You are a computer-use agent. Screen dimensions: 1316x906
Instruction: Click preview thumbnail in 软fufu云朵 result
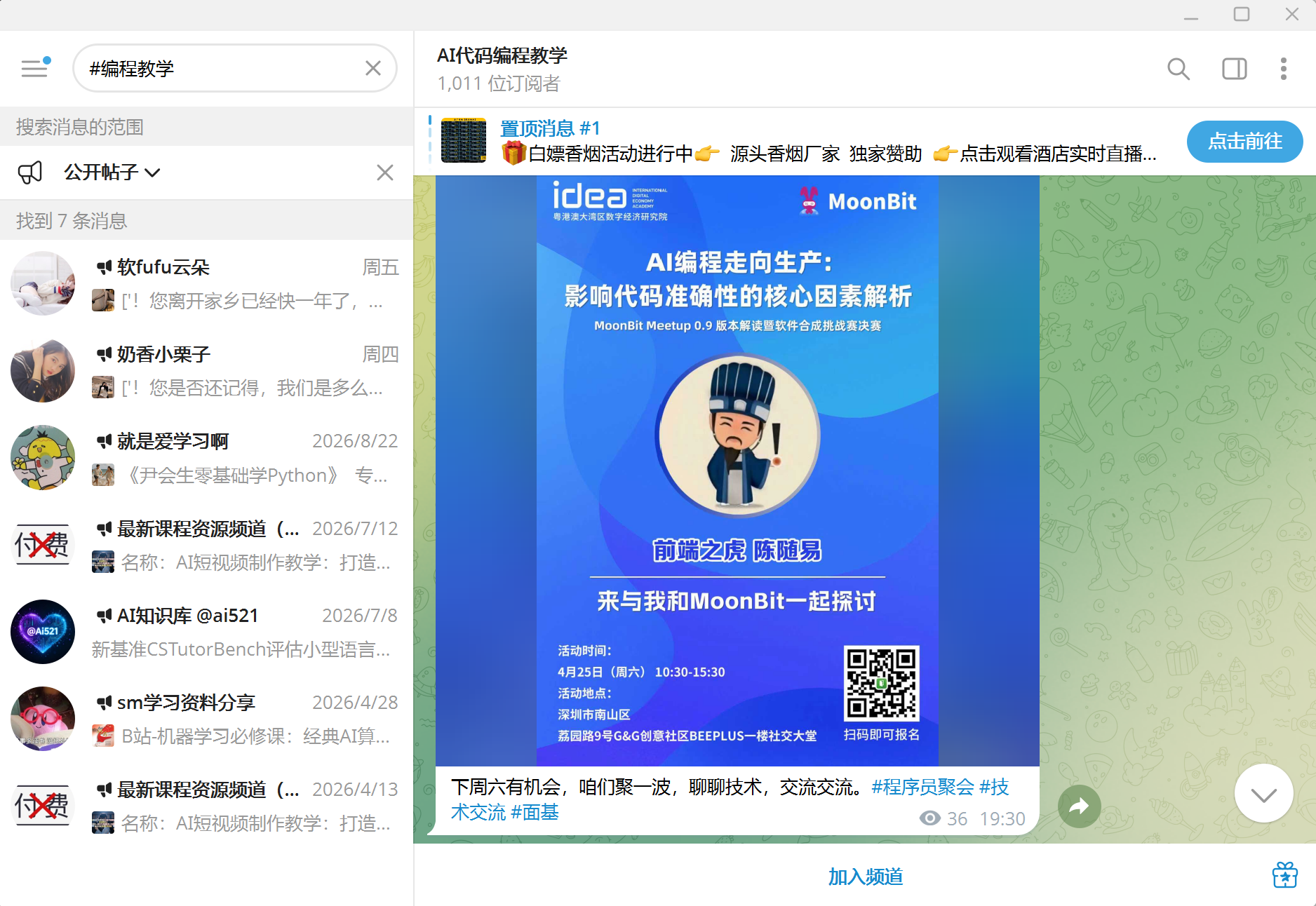103,301
